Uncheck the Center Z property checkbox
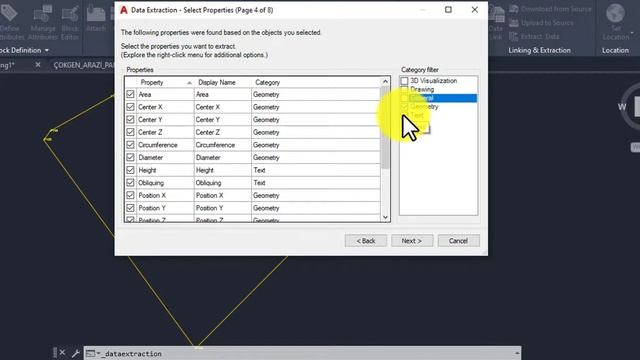 (x=130, y=132)
